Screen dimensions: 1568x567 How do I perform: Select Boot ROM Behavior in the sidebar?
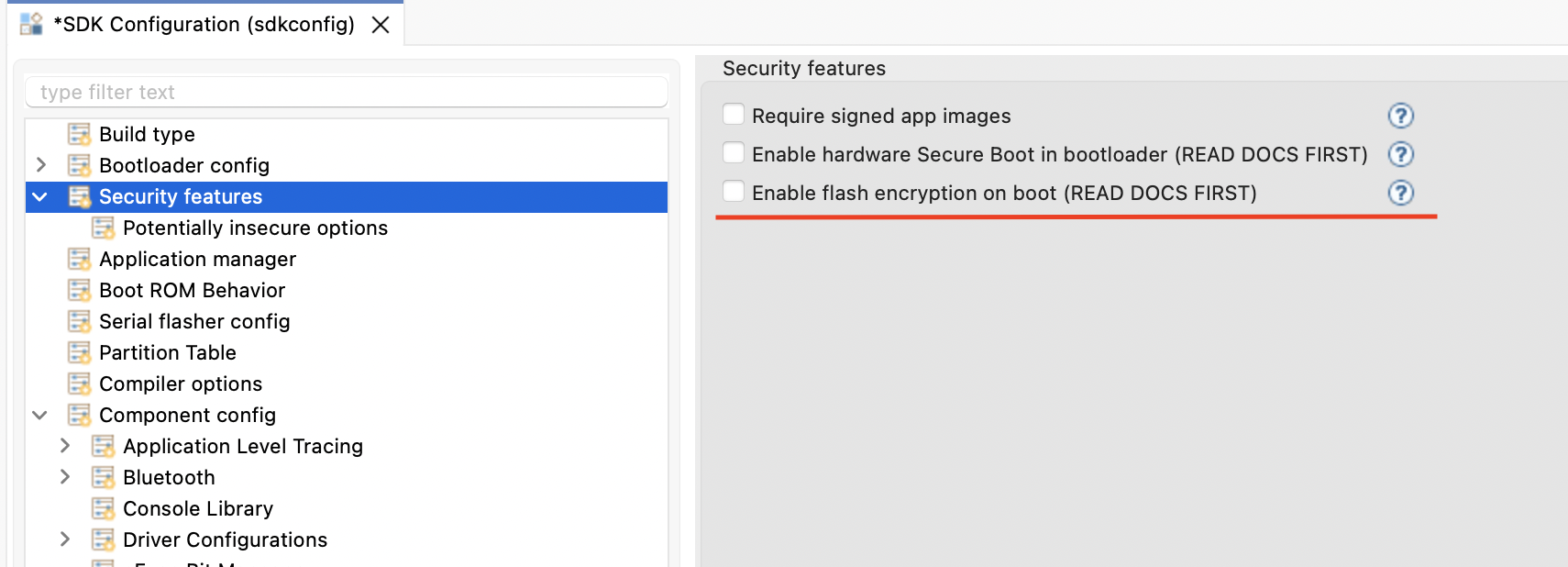[x=192, y=290]
